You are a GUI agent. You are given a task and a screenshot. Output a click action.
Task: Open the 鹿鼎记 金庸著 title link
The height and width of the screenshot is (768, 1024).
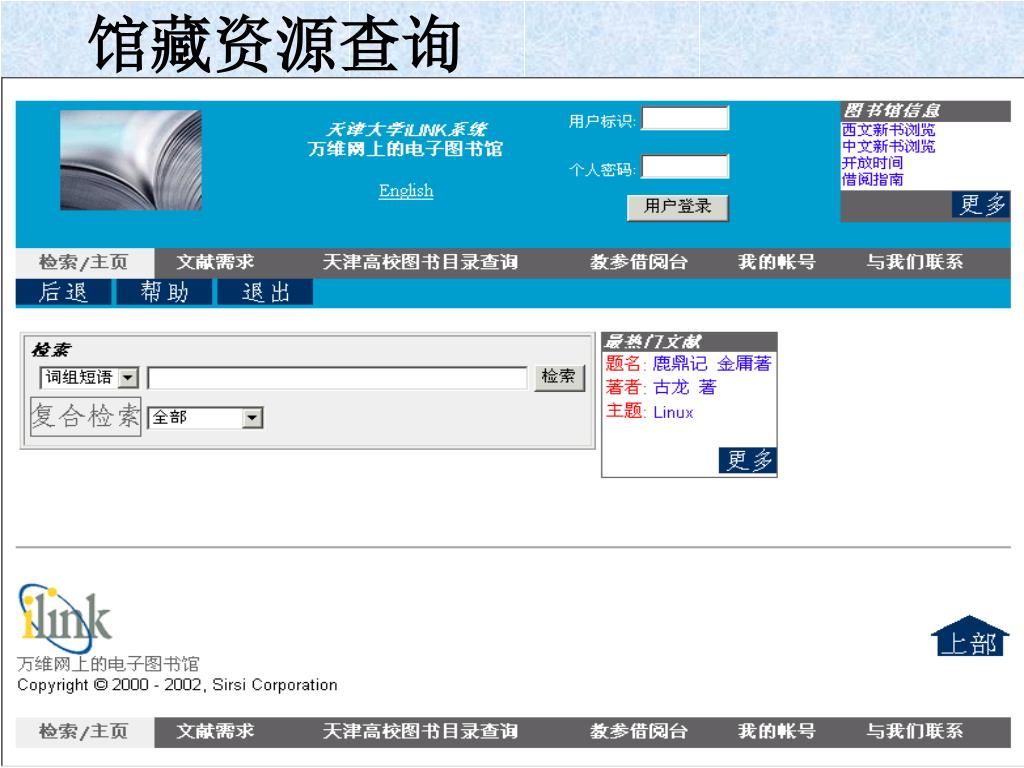[x=712, y=364]
